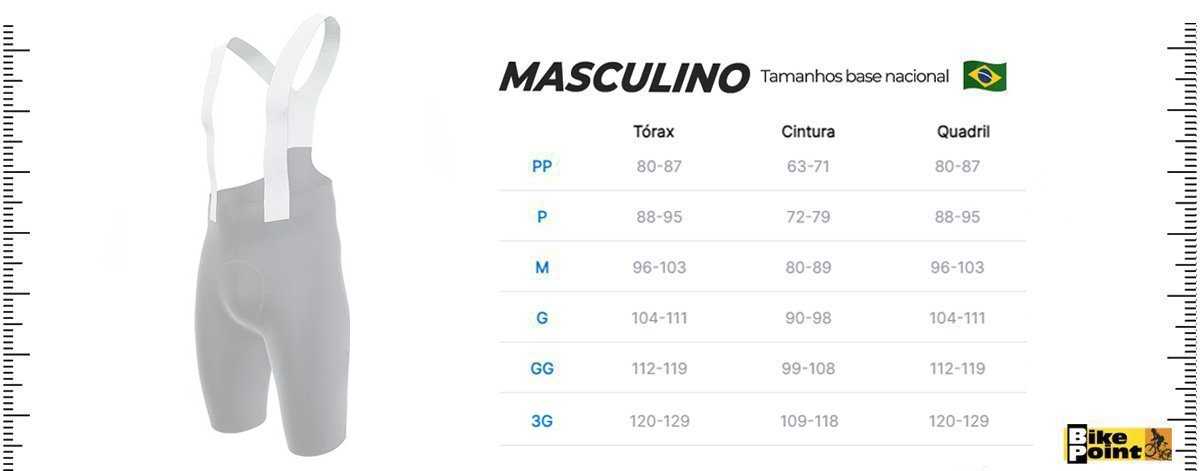Select the Tórax column header

tap(654, 131)
